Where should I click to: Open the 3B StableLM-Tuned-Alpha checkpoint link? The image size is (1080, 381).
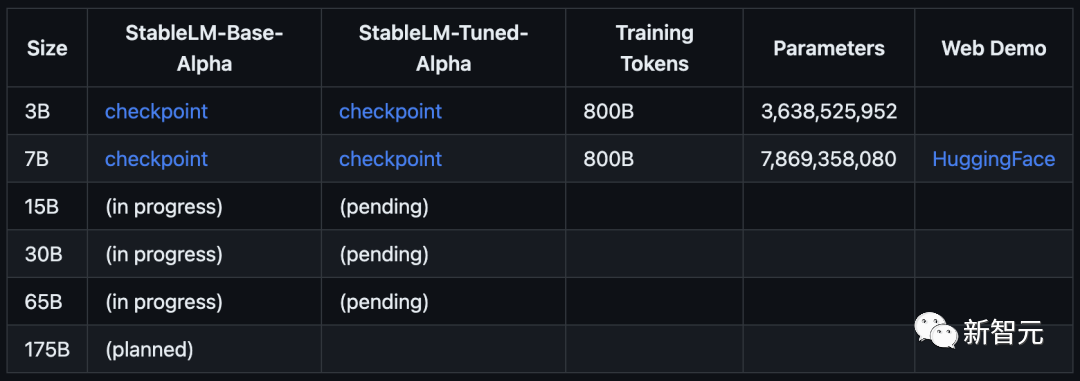(x=391, y=111)
